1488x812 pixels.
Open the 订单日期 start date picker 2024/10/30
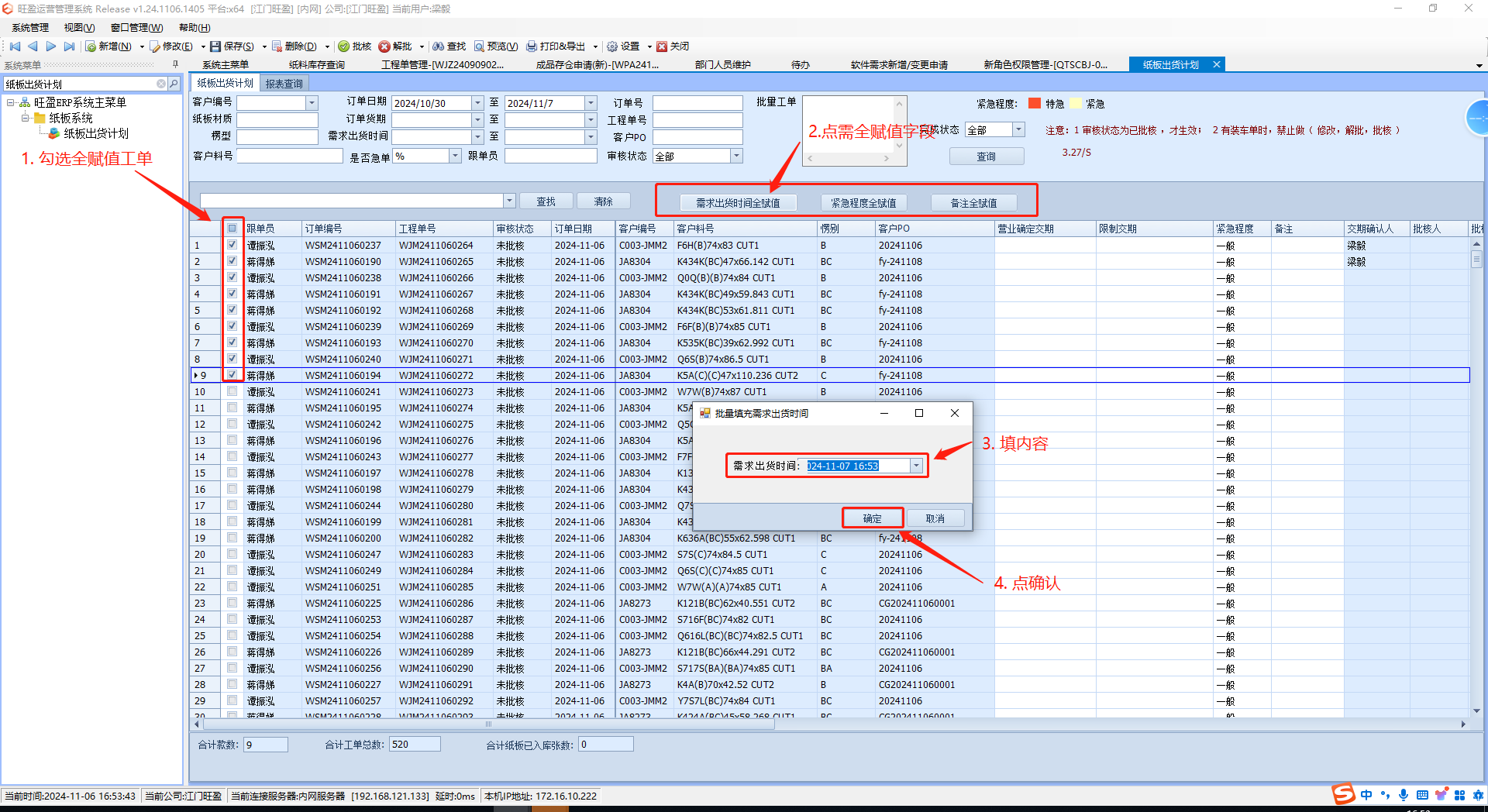click(x=477, y=103)
